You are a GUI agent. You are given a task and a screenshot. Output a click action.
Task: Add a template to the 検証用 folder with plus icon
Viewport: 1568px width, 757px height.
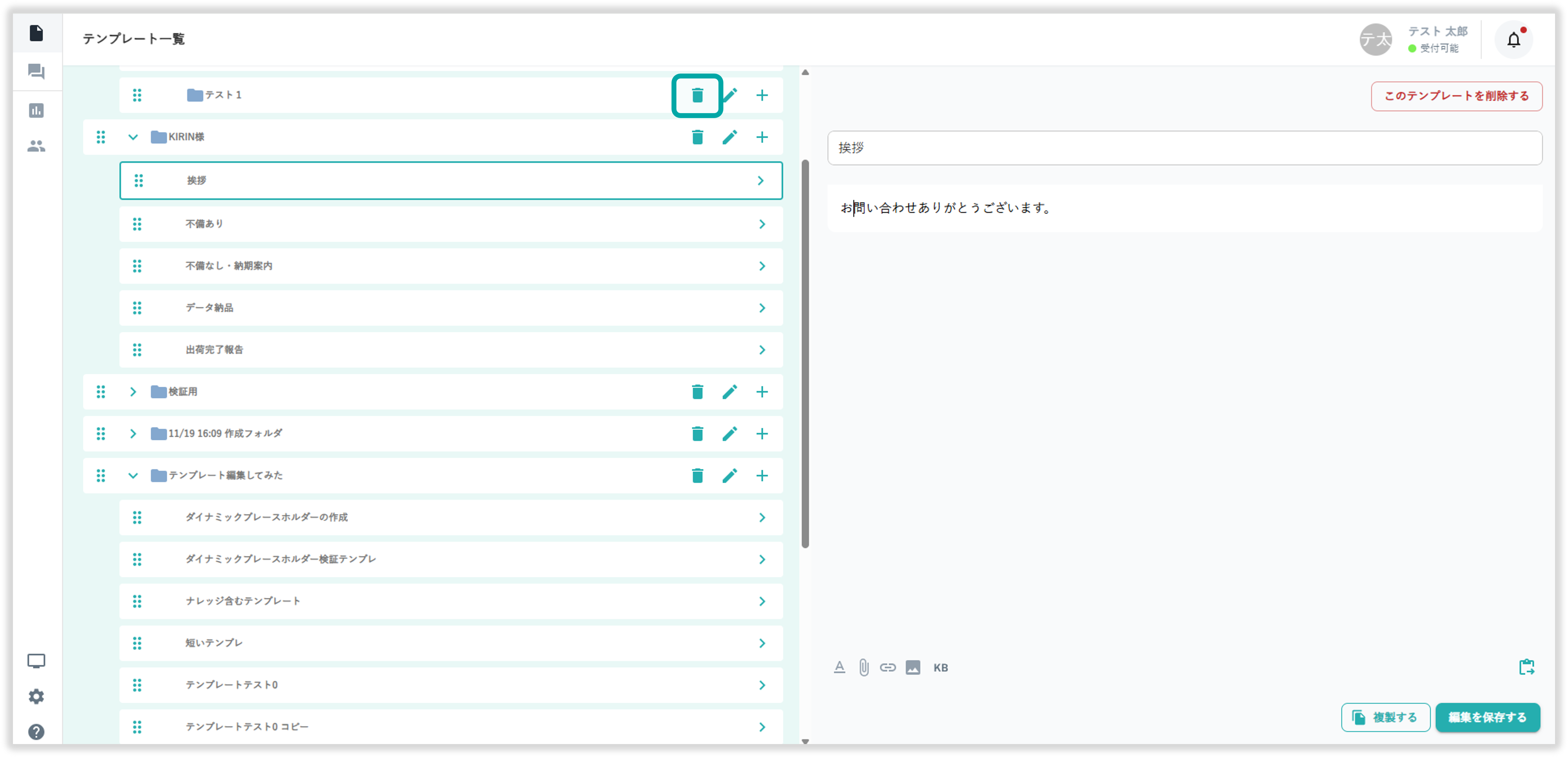coord(762,391)
